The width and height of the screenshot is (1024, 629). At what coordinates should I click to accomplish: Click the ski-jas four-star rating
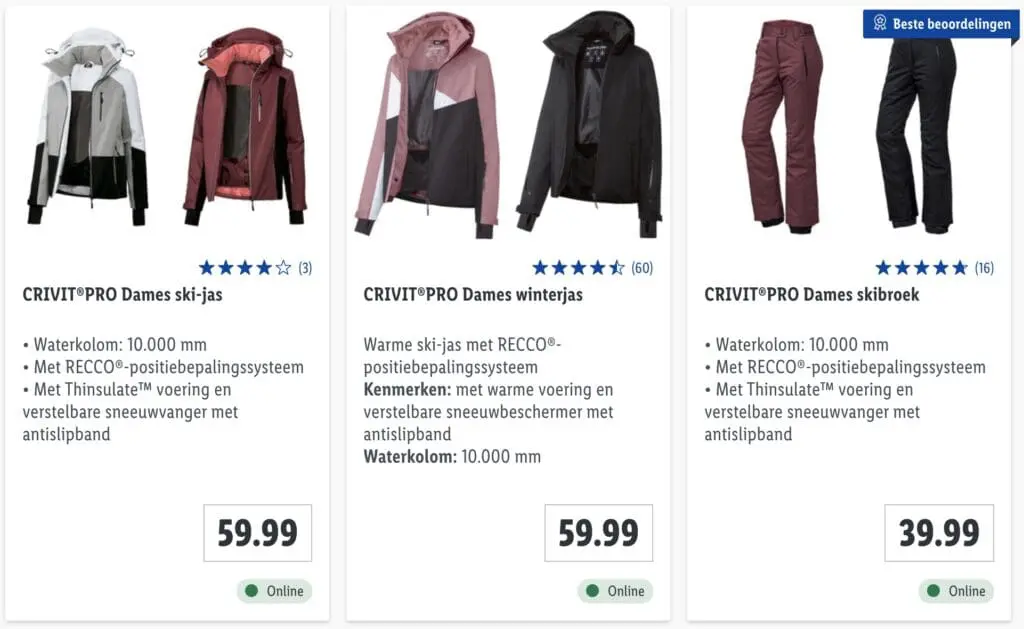pos(245,268)
